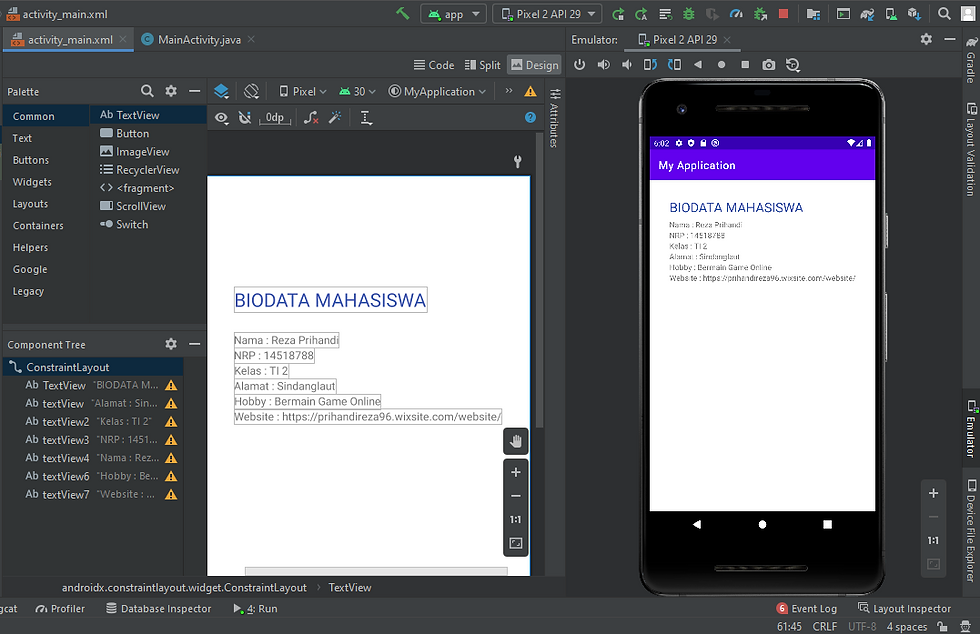Toggle view options eye icon
This screenshot has height=634, width=980.
221,118
